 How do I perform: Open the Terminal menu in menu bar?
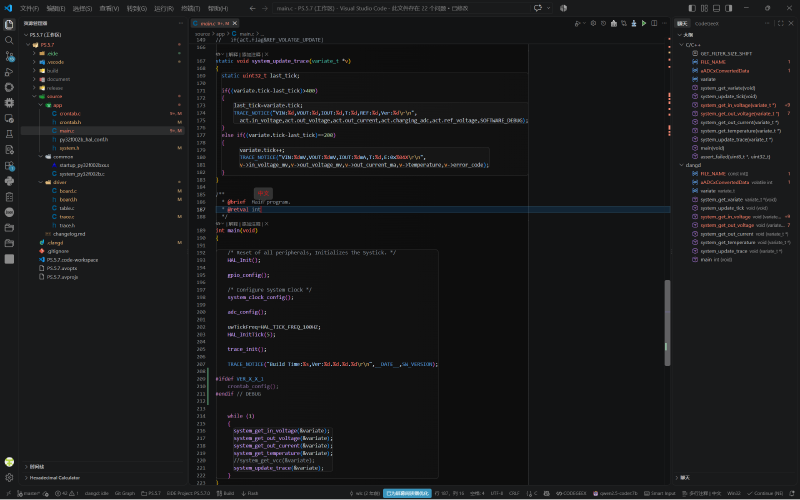(x=191, y=8)
